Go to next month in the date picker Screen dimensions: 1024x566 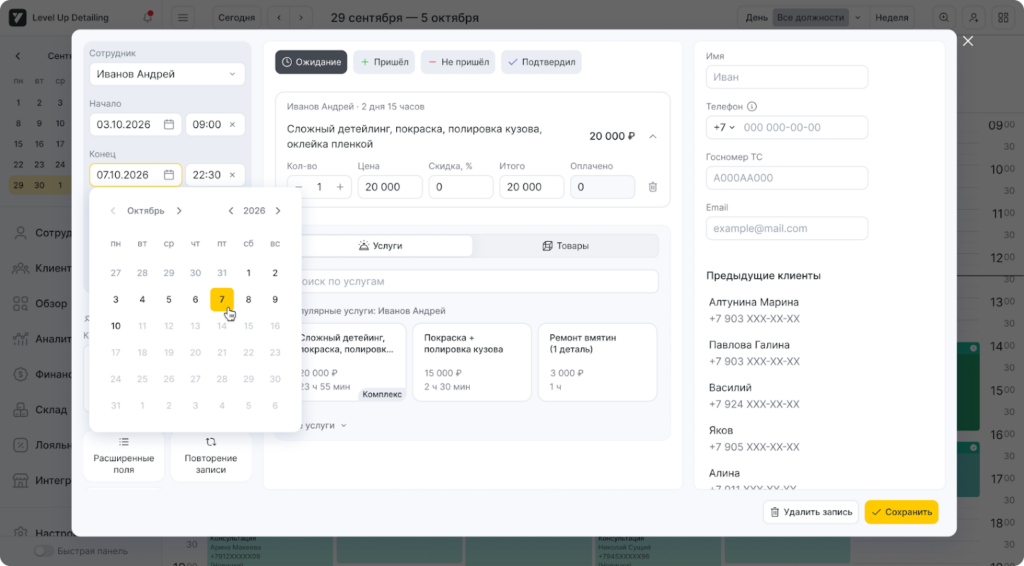pos(179,211)
